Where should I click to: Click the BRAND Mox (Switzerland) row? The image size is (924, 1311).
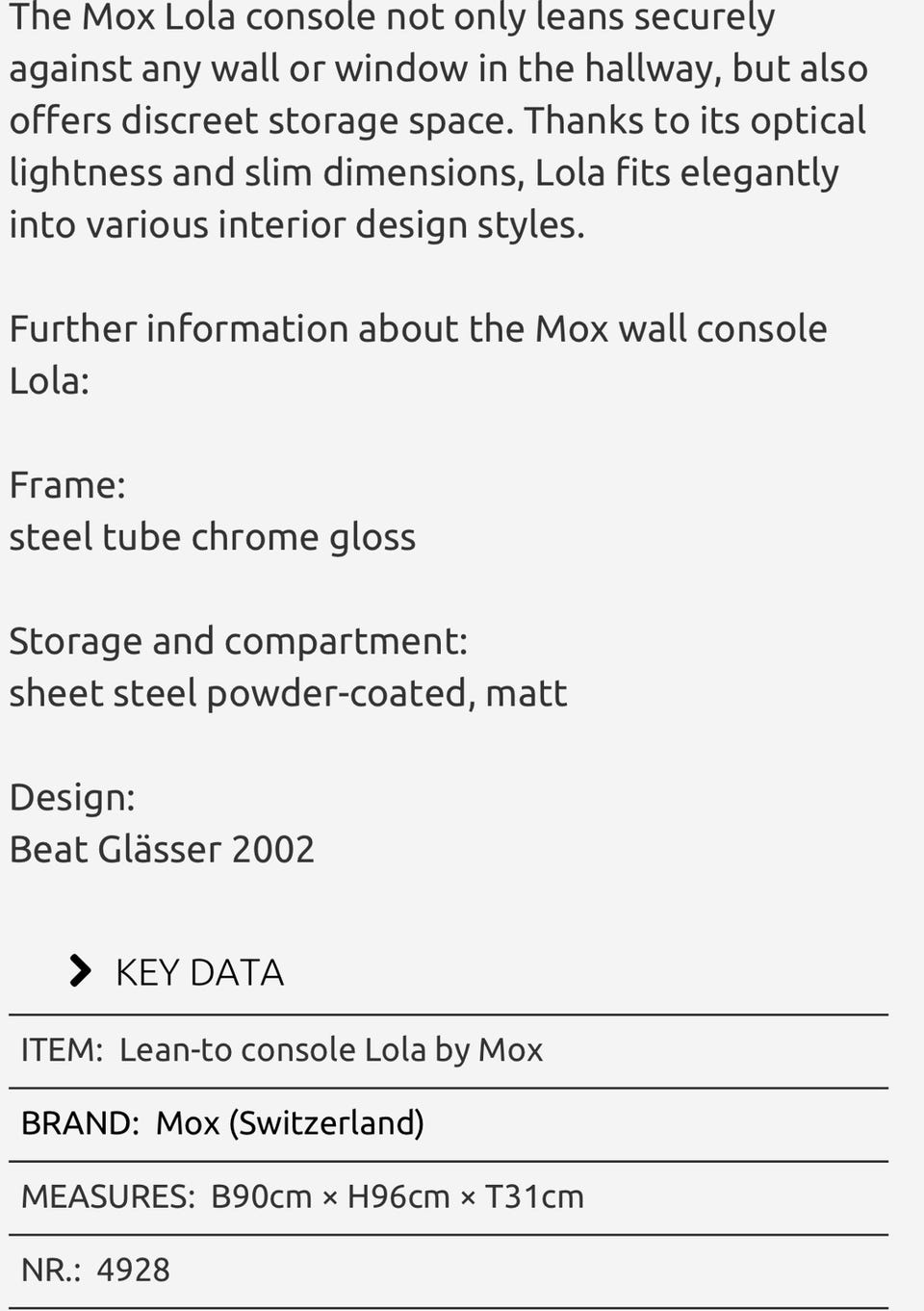449,1124
